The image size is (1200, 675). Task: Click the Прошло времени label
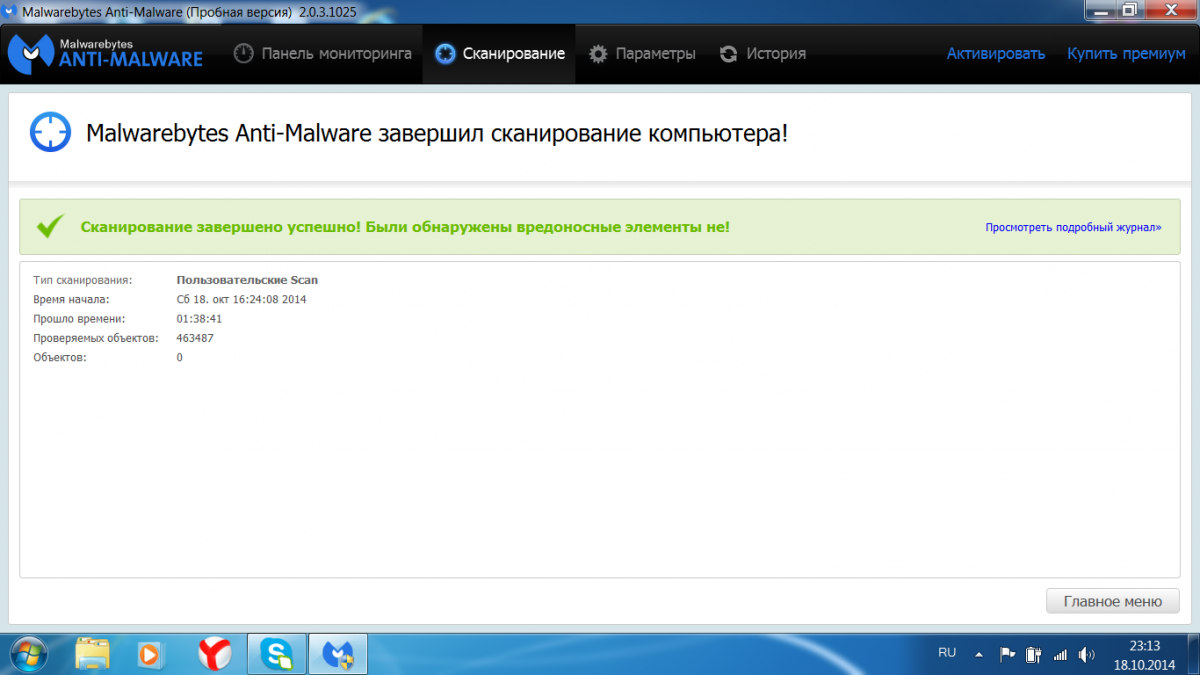[79, 319]
